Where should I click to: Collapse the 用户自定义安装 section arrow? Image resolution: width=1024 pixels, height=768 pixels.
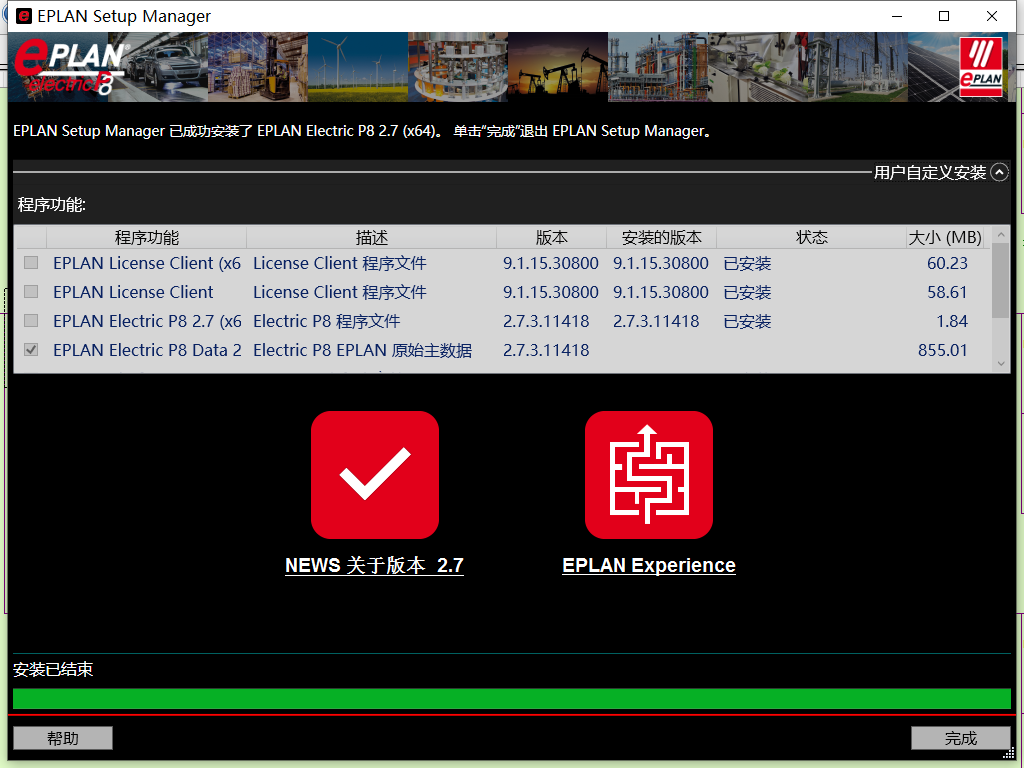(x=999, y=173)
